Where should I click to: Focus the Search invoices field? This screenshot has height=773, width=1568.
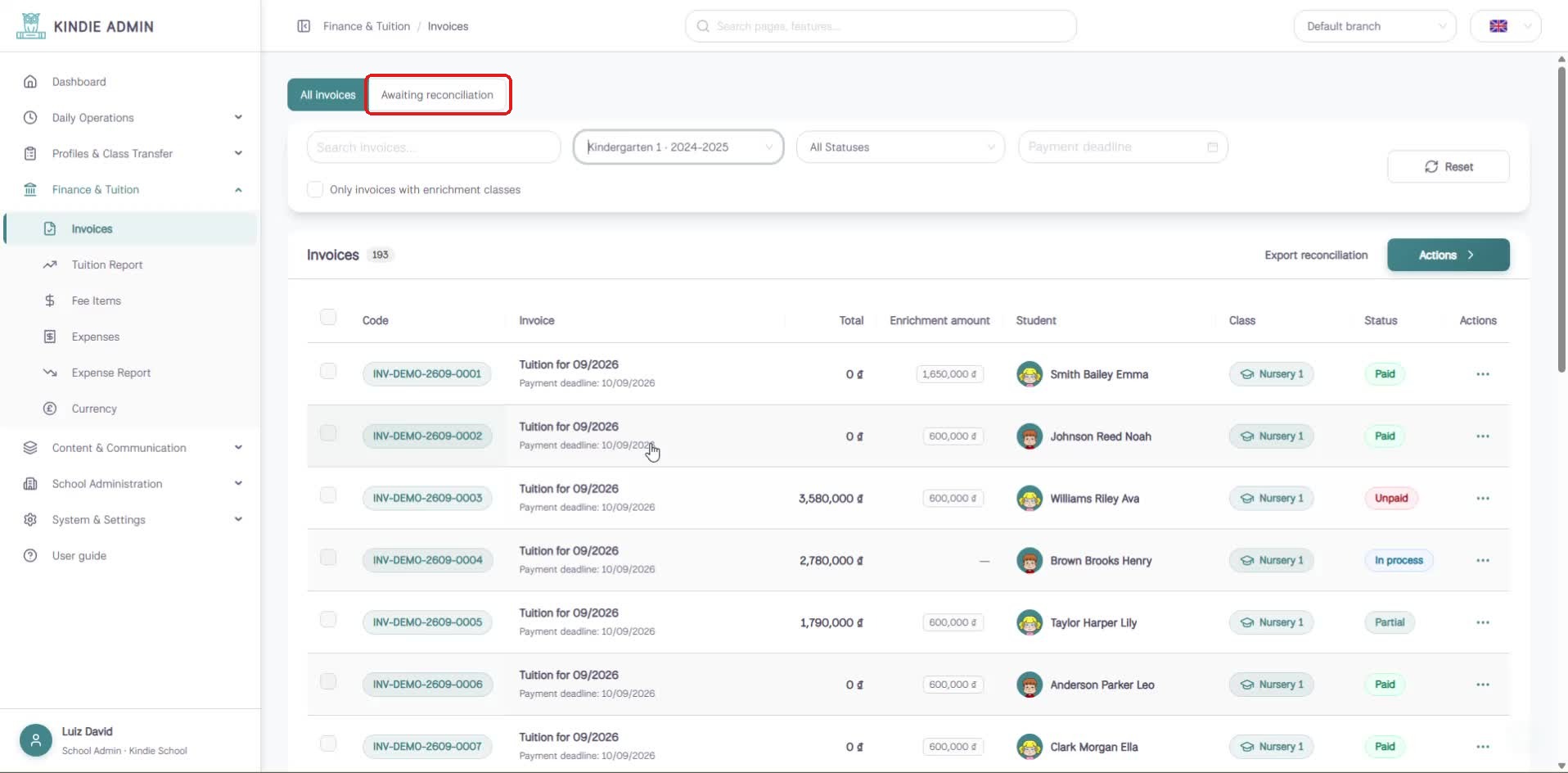click(434, 147)
